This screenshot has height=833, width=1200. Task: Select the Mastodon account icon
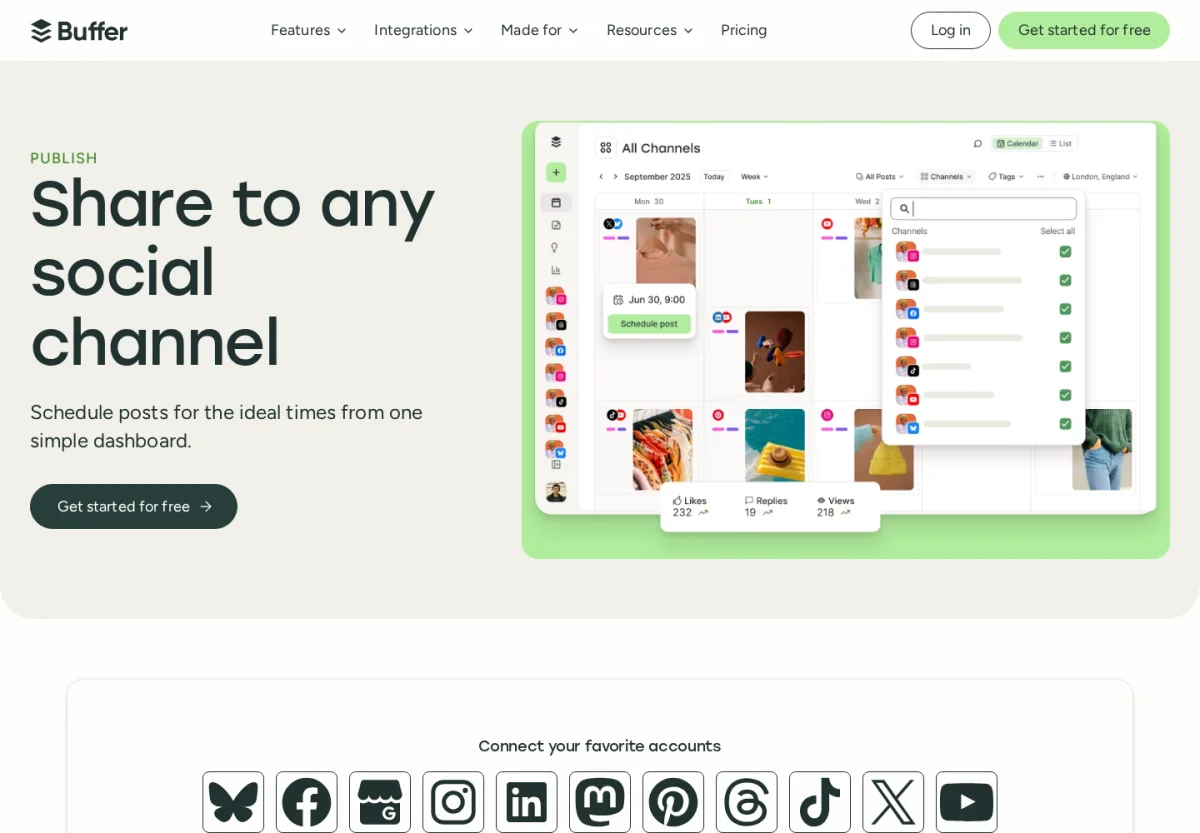[600, 802]
